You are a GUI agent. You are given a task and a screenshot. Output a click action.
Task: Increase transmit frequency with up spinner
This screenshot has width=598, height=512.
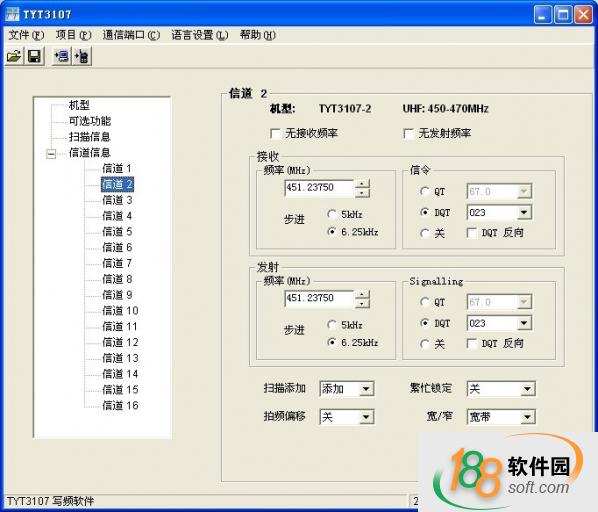pyautogui.click(x=362, y=294)
